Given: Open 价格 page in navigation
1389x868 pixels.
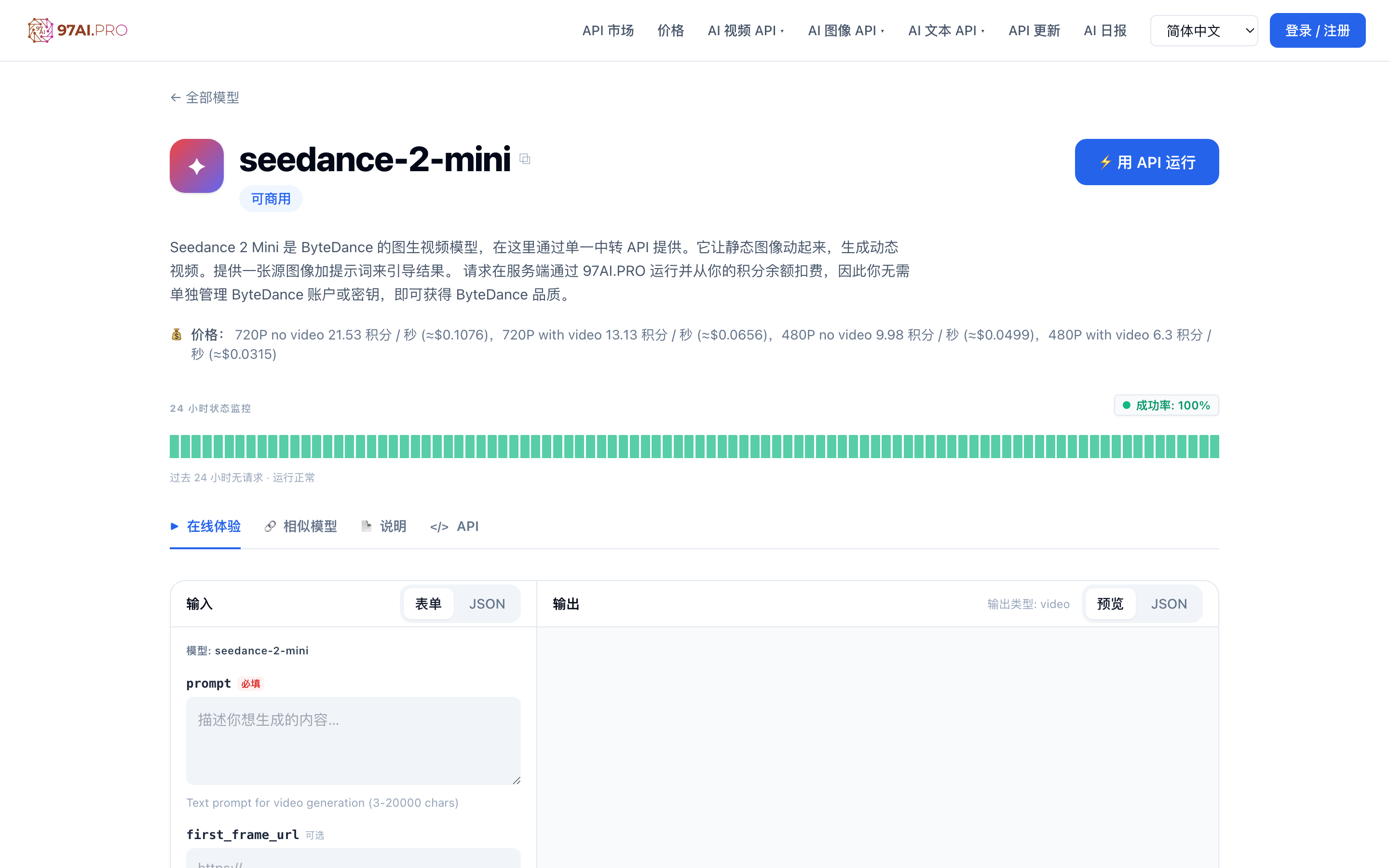Looking at the screenshot, I should click(670, 30).
